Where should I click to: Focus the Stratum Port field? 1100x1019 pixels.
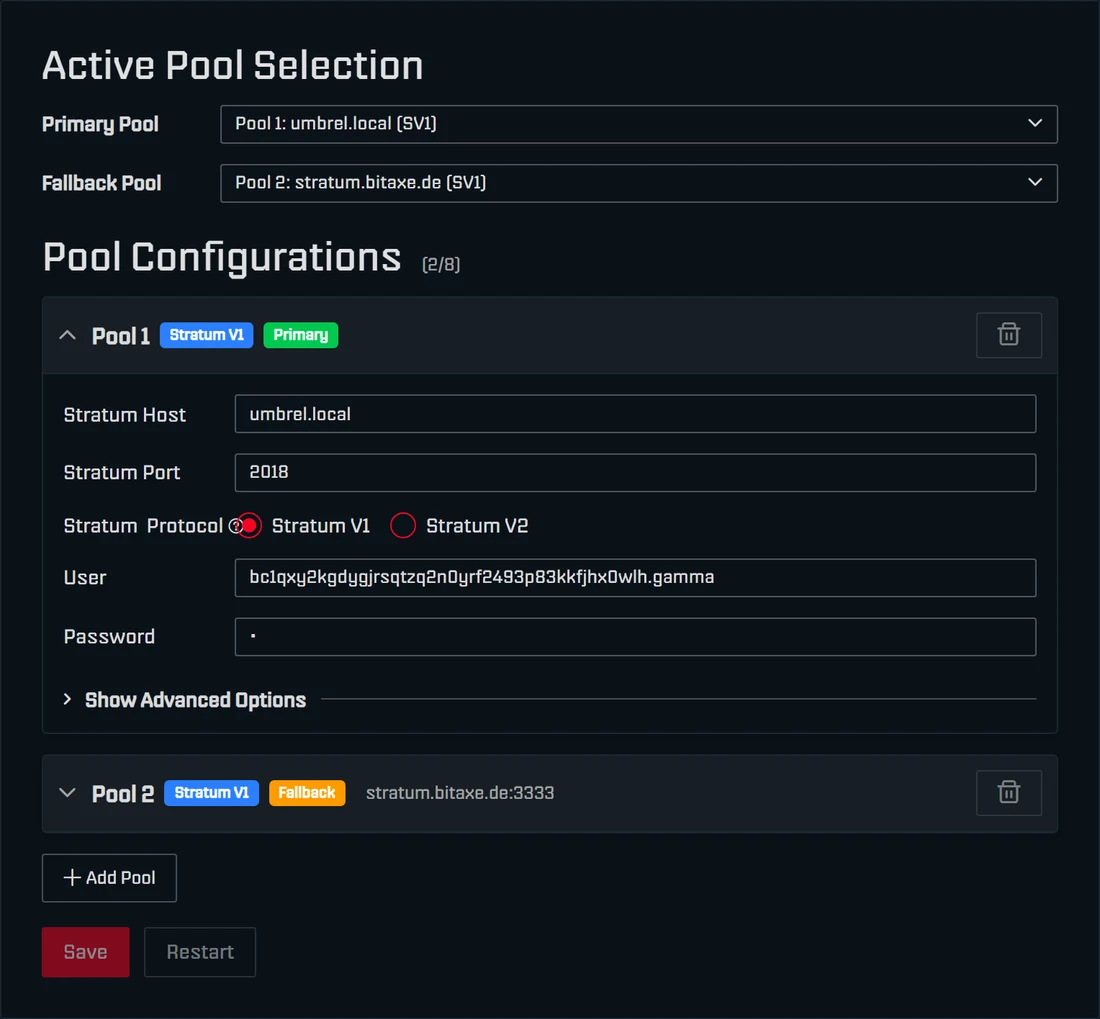(x=635, y=473)
